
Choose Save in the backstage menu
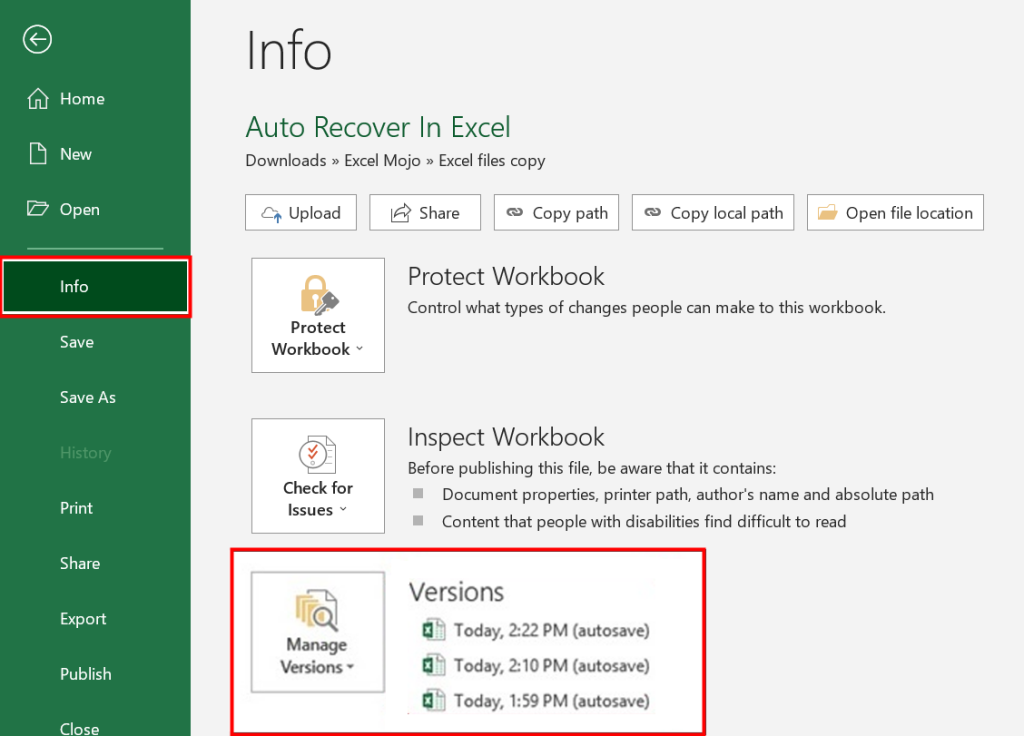[x=77, y=342]
